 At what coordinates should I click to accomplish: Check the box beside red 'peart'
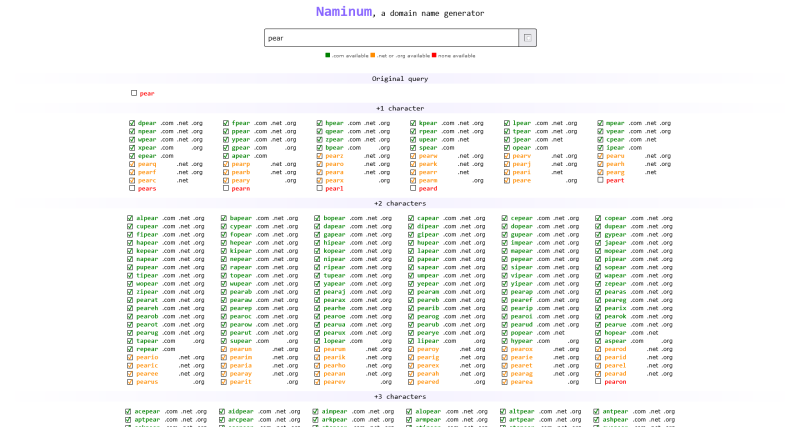pyautogui.click(x=599, y=180)
